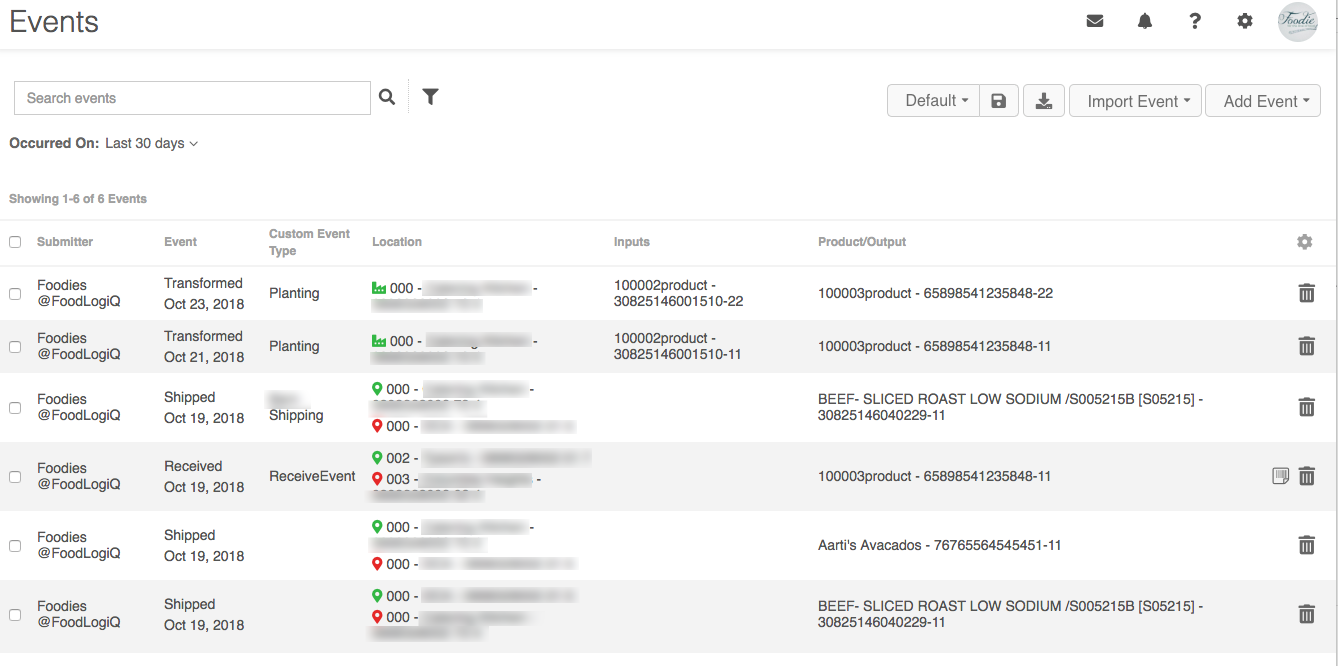Screen dimensions: 1338x666
Task: Open product 65898541235848-22 output
Action: pyautogui.click(x=935, y=293)
